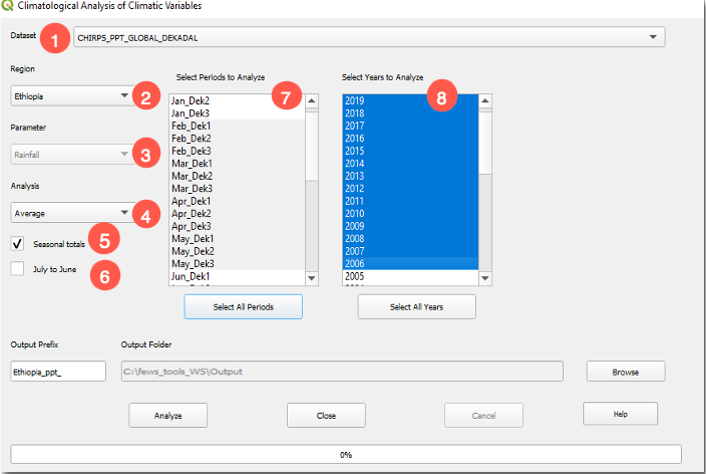The width and height of the screenshot is (706, 474).
Task: Pick May_Dek3 from periods to analyze
Action: 193,263
